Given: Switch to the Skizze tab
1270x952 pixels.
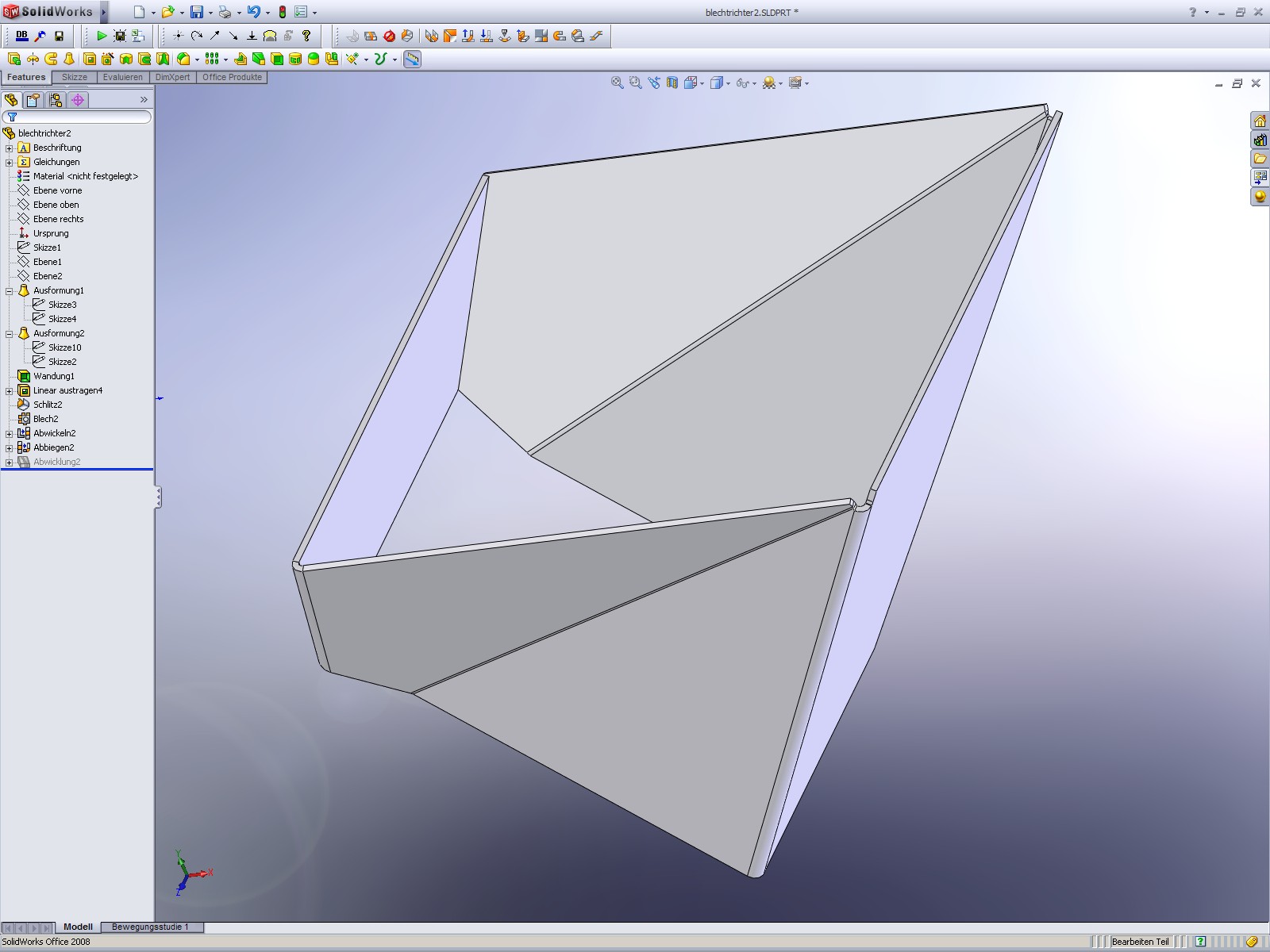Looking at the screenshot, I should click(75, 77).
